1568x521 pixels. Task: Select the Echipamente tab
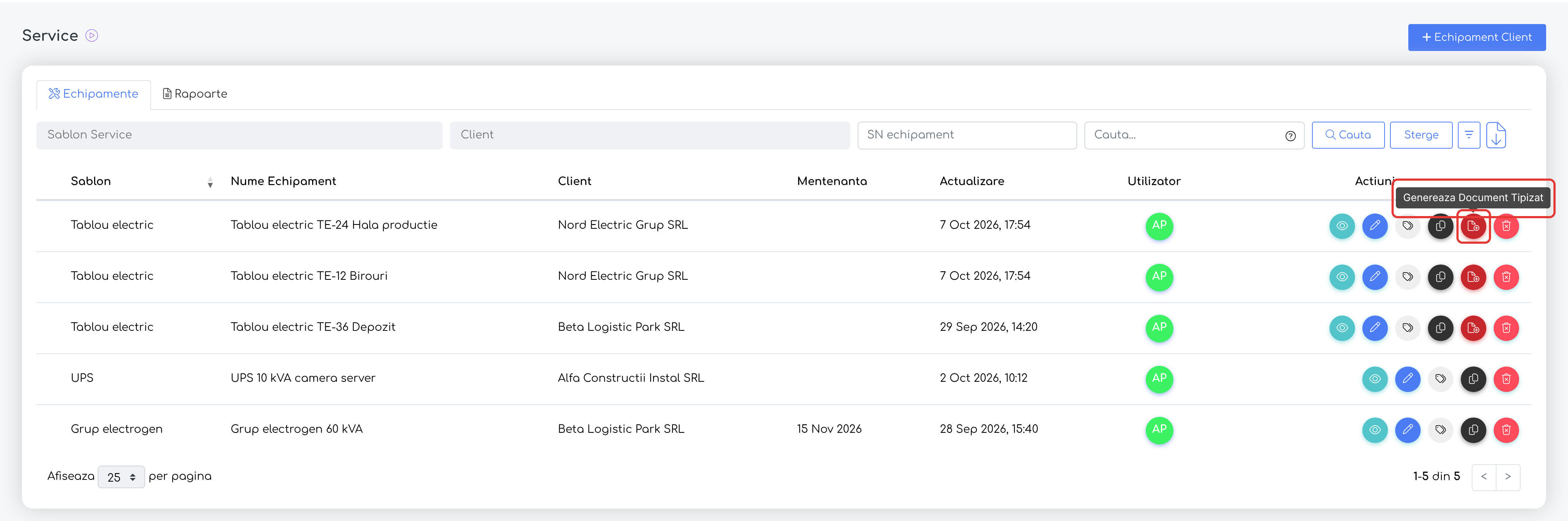coord(94,94)
